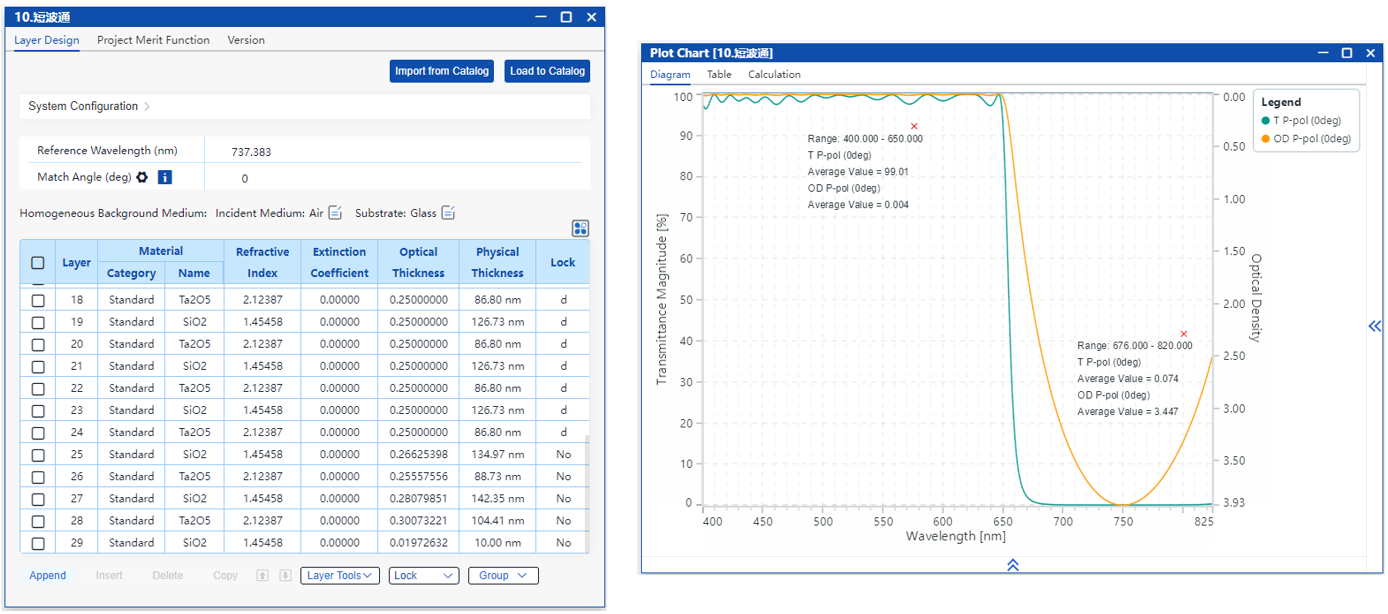Viewport: 1388px width, 614px height.
Task: Open the Layer Tools dropdown
Action: [339, 576]
